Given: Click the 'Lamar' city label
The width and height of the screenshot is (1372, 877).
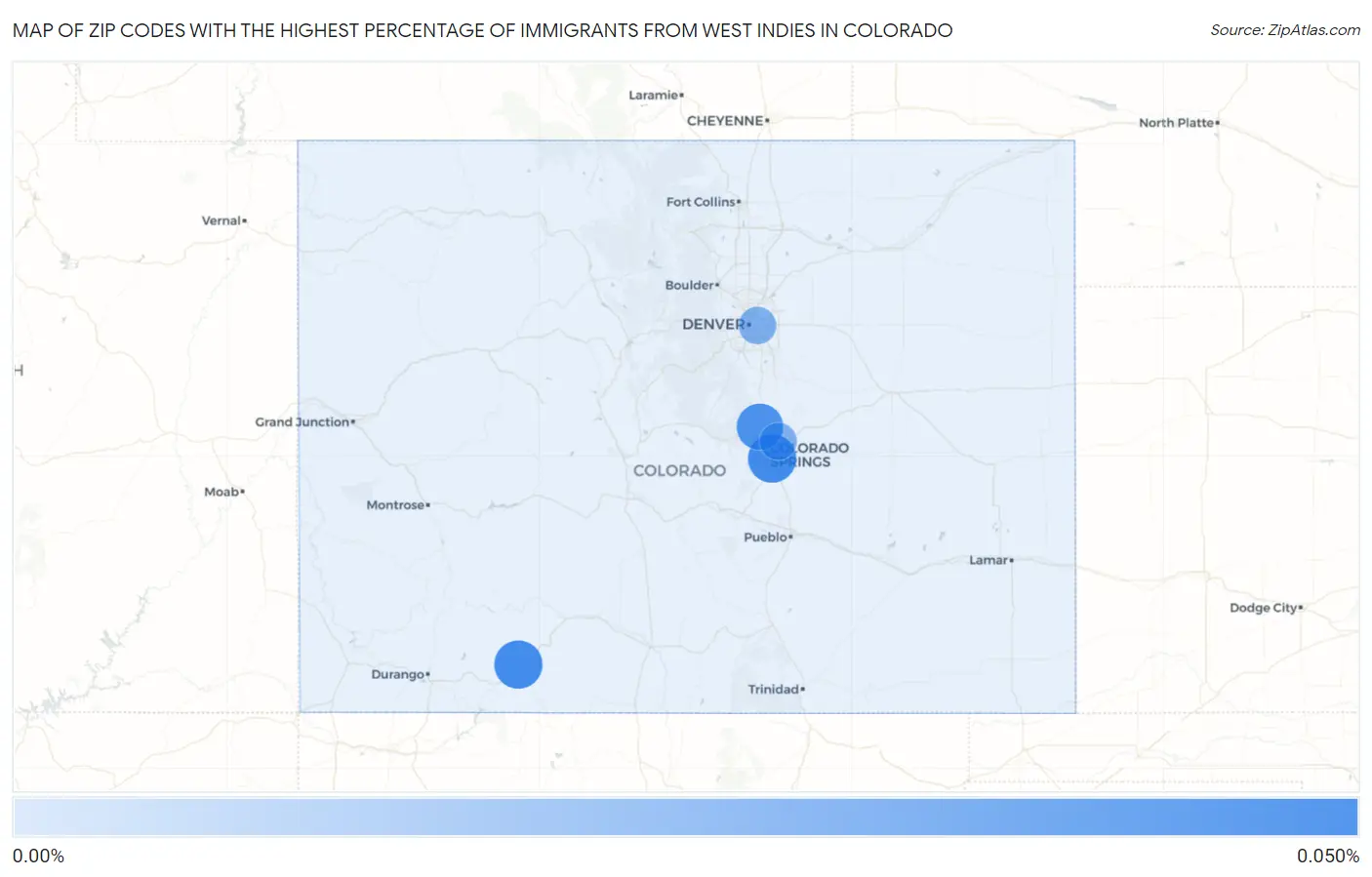Looking at the screenshot, I should coord(989,560).
